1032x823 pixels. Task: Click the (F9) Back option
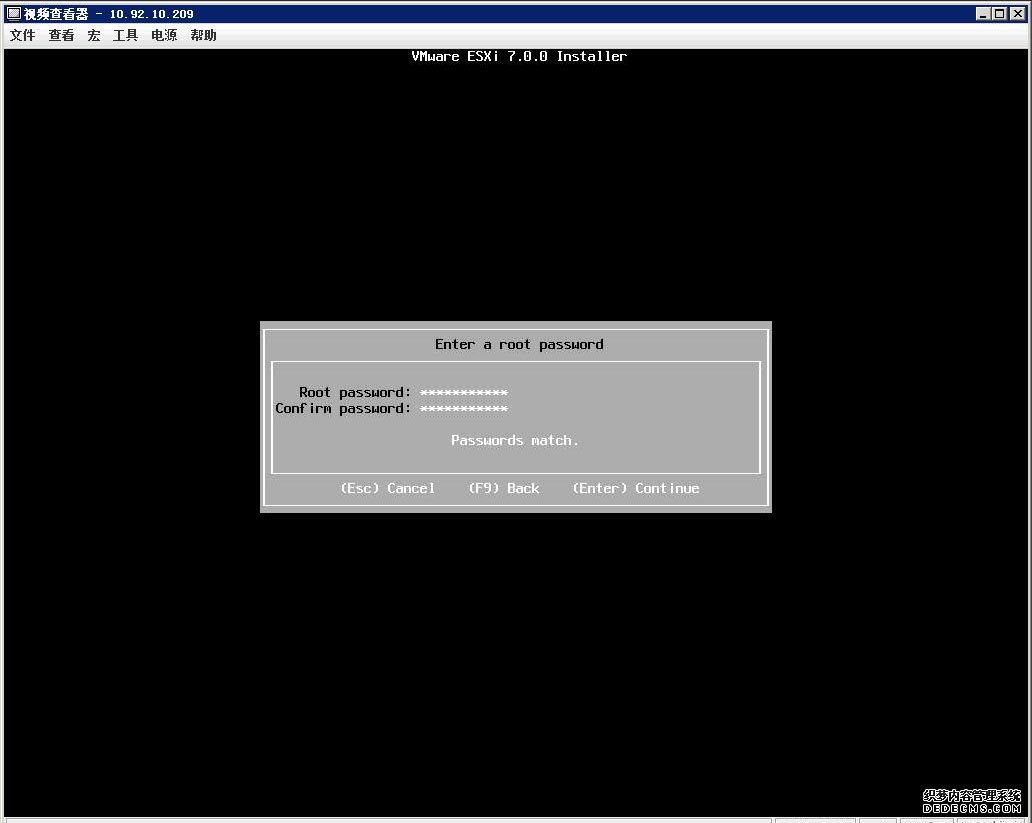coord(504,488)
